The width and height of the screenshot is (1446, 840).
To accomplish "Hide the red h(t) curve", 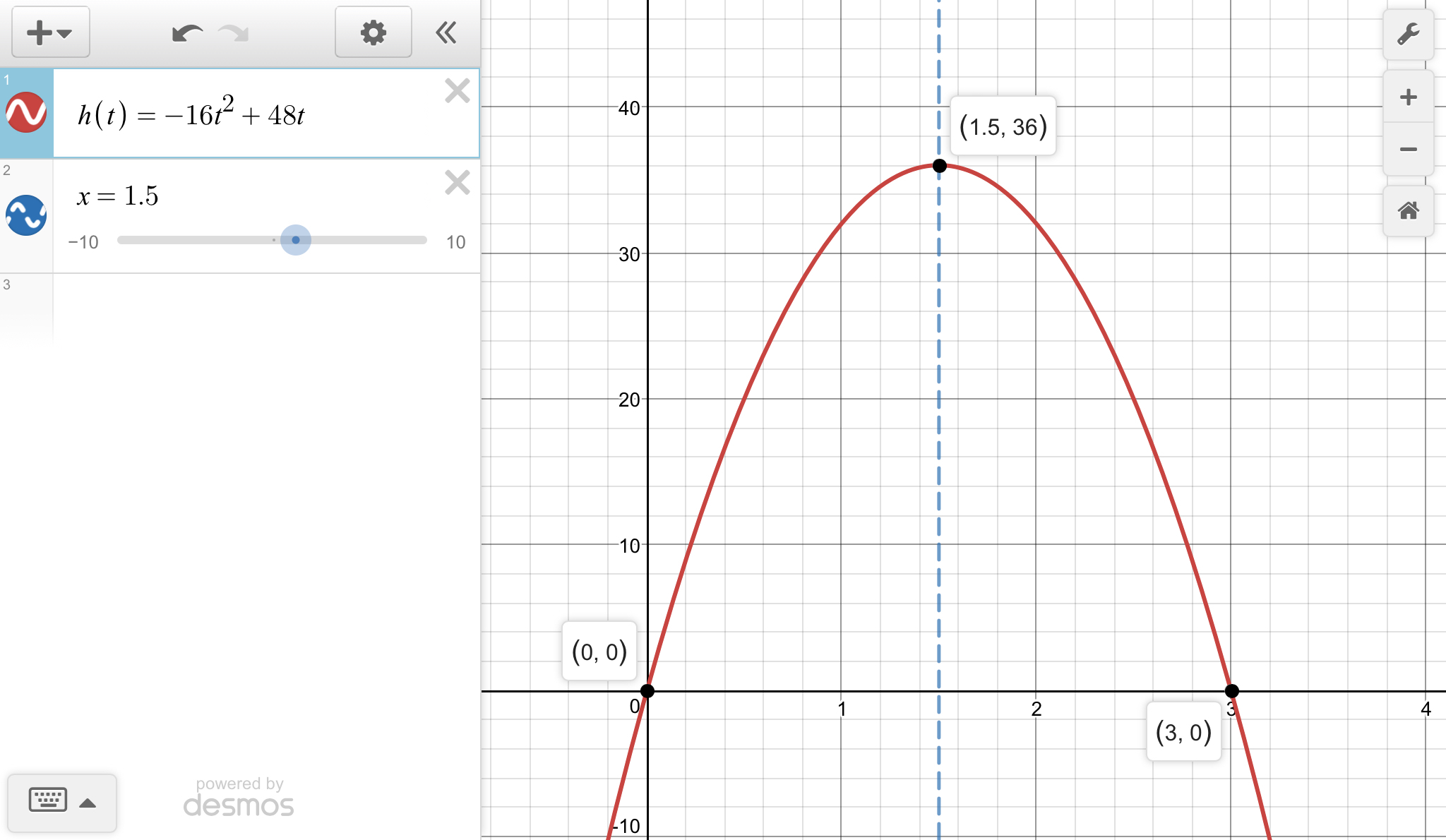I will pyautogui.click(x=26, y=113).
